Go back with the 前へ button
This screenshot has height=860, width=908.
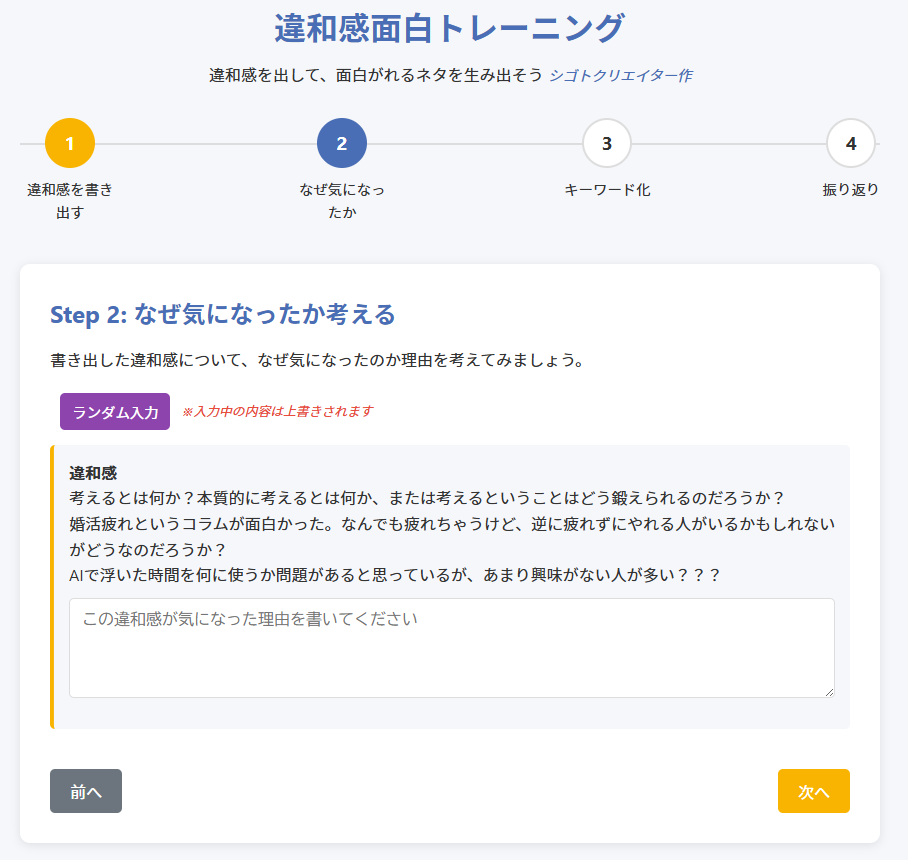click(x=86, y=791)
